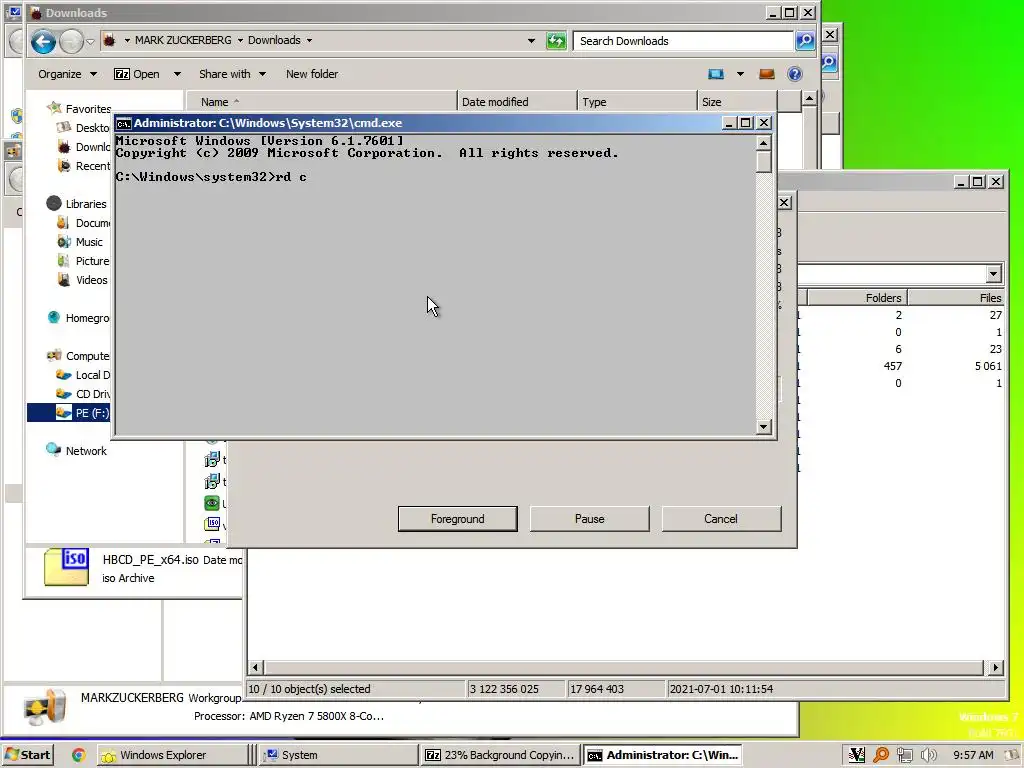The width and height of the screenshot is (1024, 768).
Task: Select PE (F:) drive in the sidebar
Action: click(x=69, y=413)
